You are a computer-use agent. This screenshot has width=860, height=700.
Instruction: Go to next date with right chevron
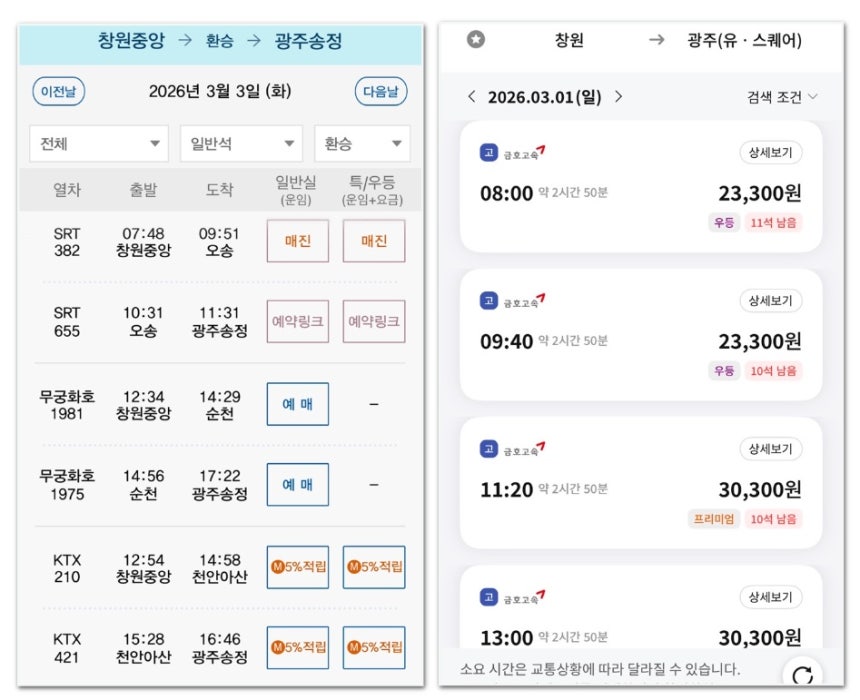pyautogui.click(x=618, y=97)
